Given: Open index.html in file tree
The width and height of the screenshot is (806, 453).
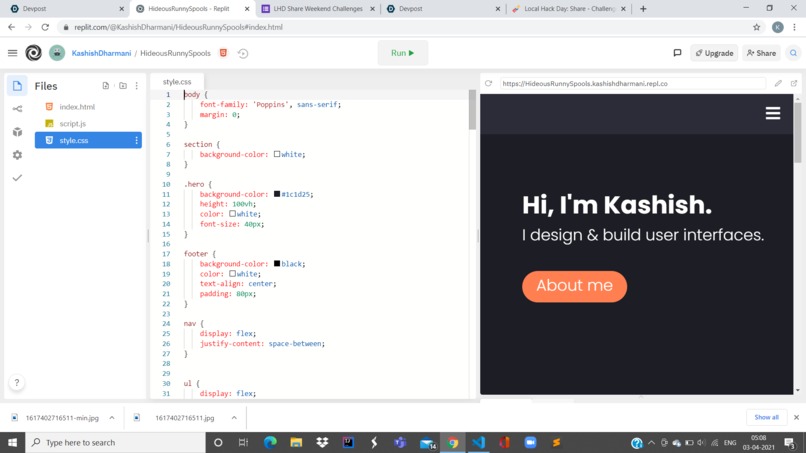Looking at the screenshot, I should pos(77,107).
